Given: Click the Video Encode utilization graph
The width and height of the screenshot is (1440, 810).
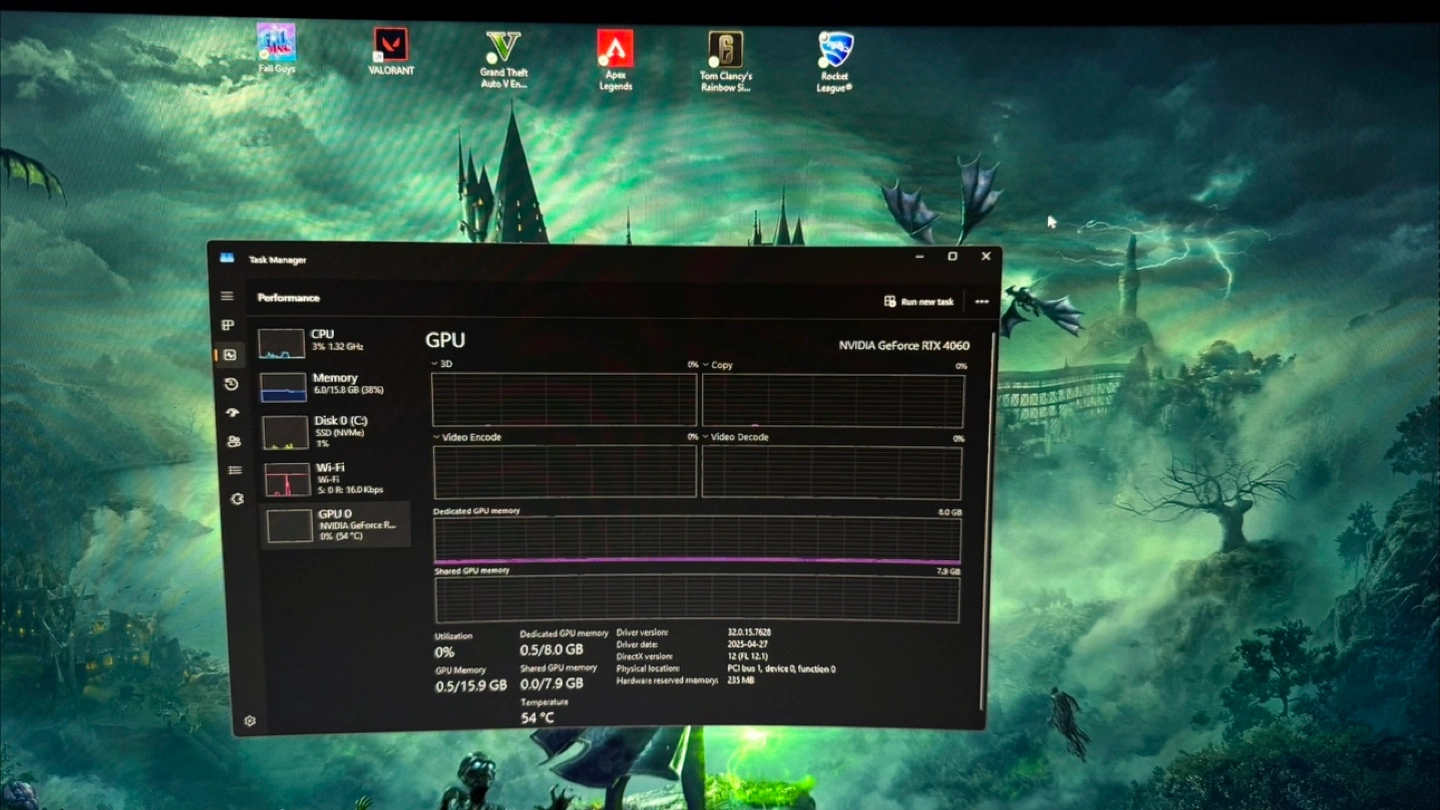Looking at the screenshot, I should (565, 471).
